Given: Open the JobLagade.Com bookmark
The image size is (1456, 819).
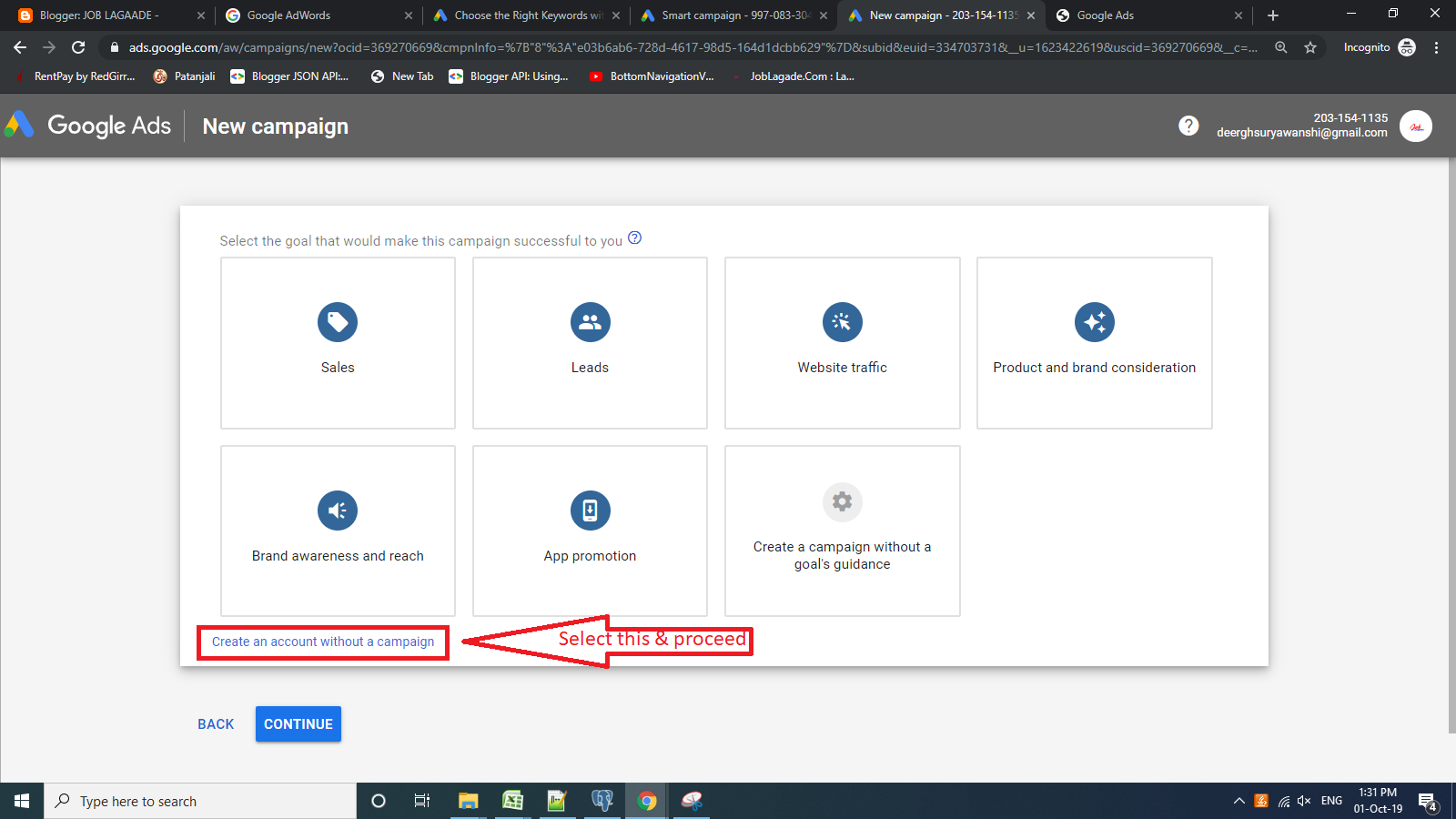Looking at the screenshot, I should click(x=791, y=76).
